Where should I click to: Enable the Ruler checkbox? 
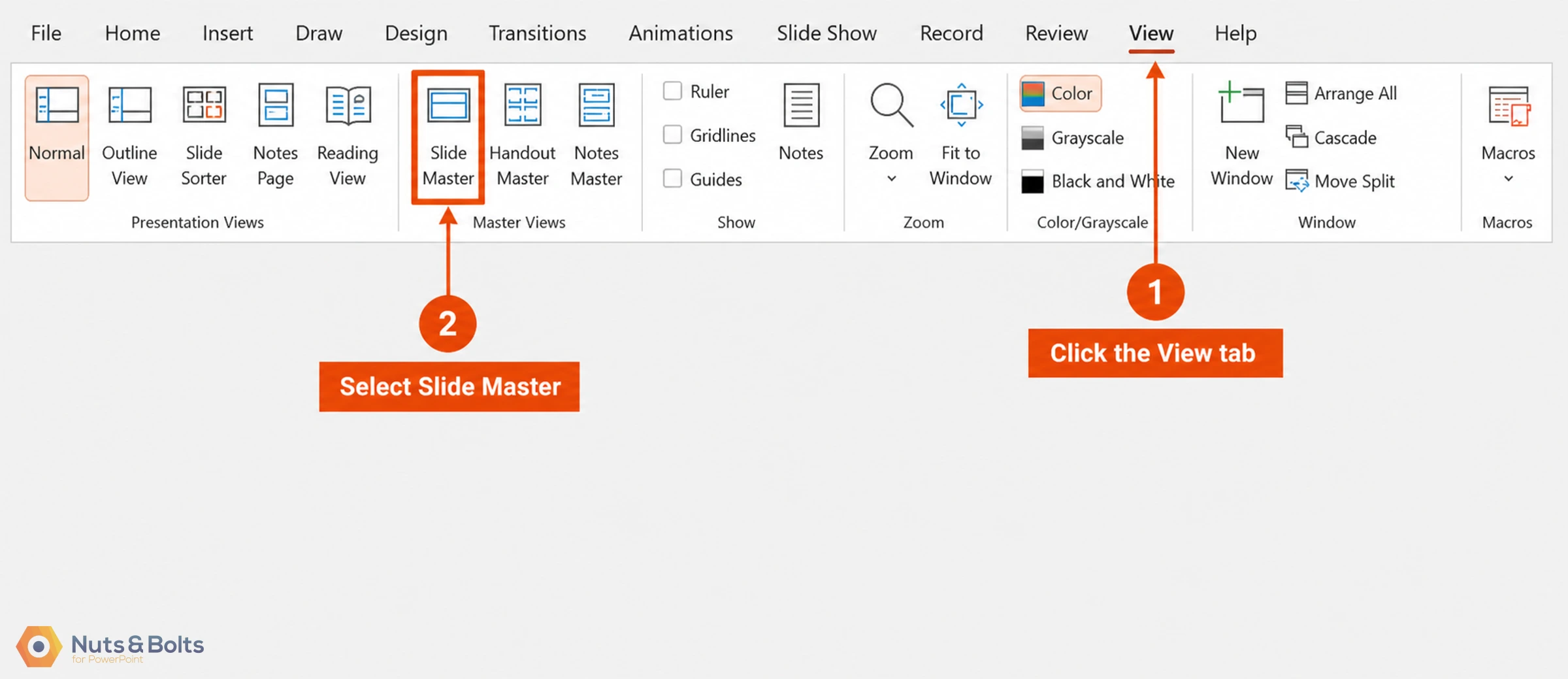[x=672, y=91]
